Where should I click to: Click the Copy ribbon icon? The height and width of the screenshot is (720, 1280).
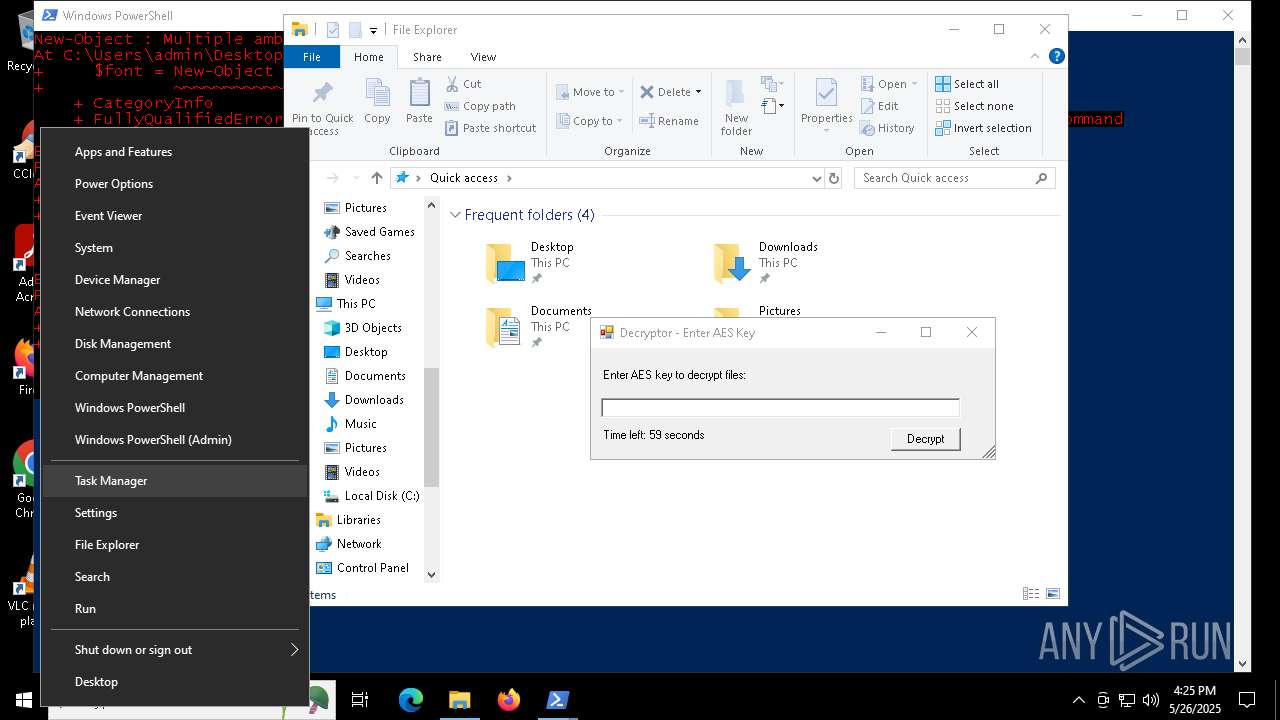(x=377, y=102)
